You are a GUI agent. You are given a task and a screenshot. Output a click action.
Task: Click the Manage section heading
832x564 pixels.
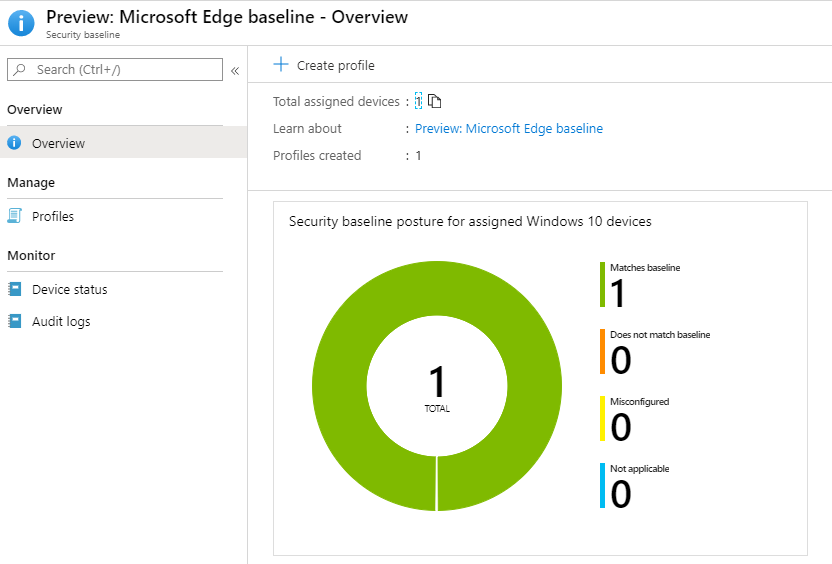[31, 183]
